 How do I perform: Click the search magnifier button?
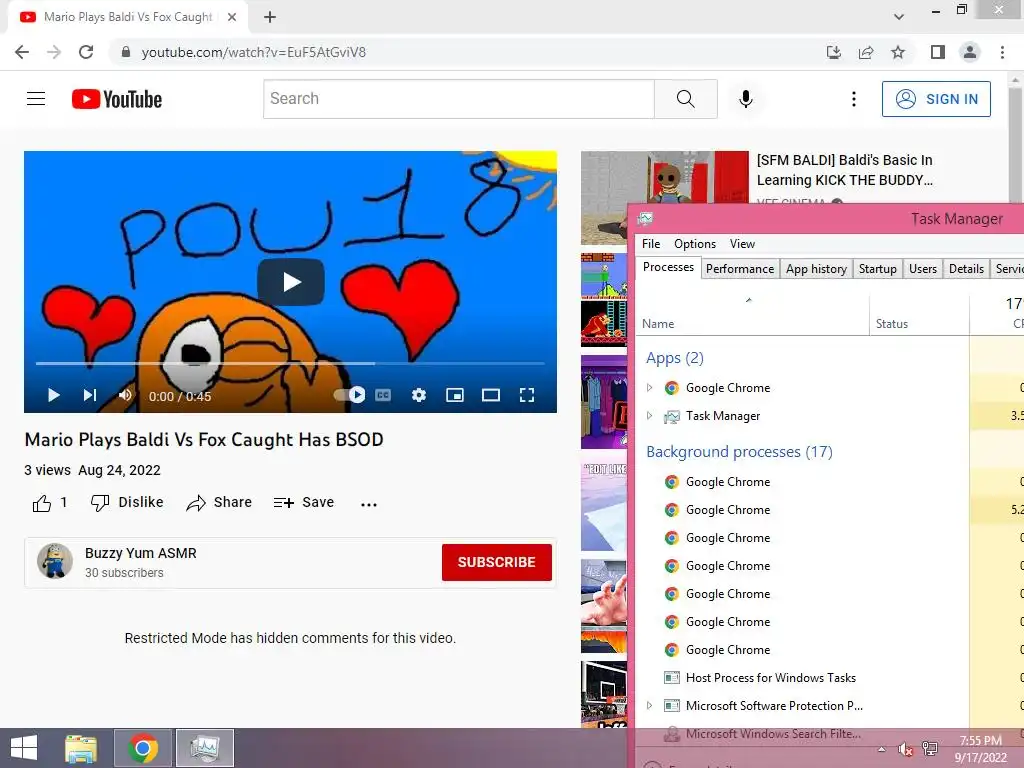(686, 99)
